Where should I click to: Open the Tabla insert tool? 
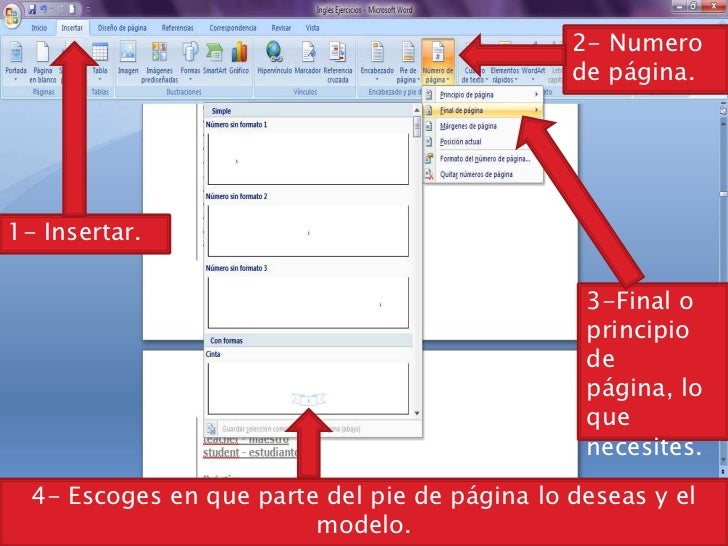[x=100, y=62]
